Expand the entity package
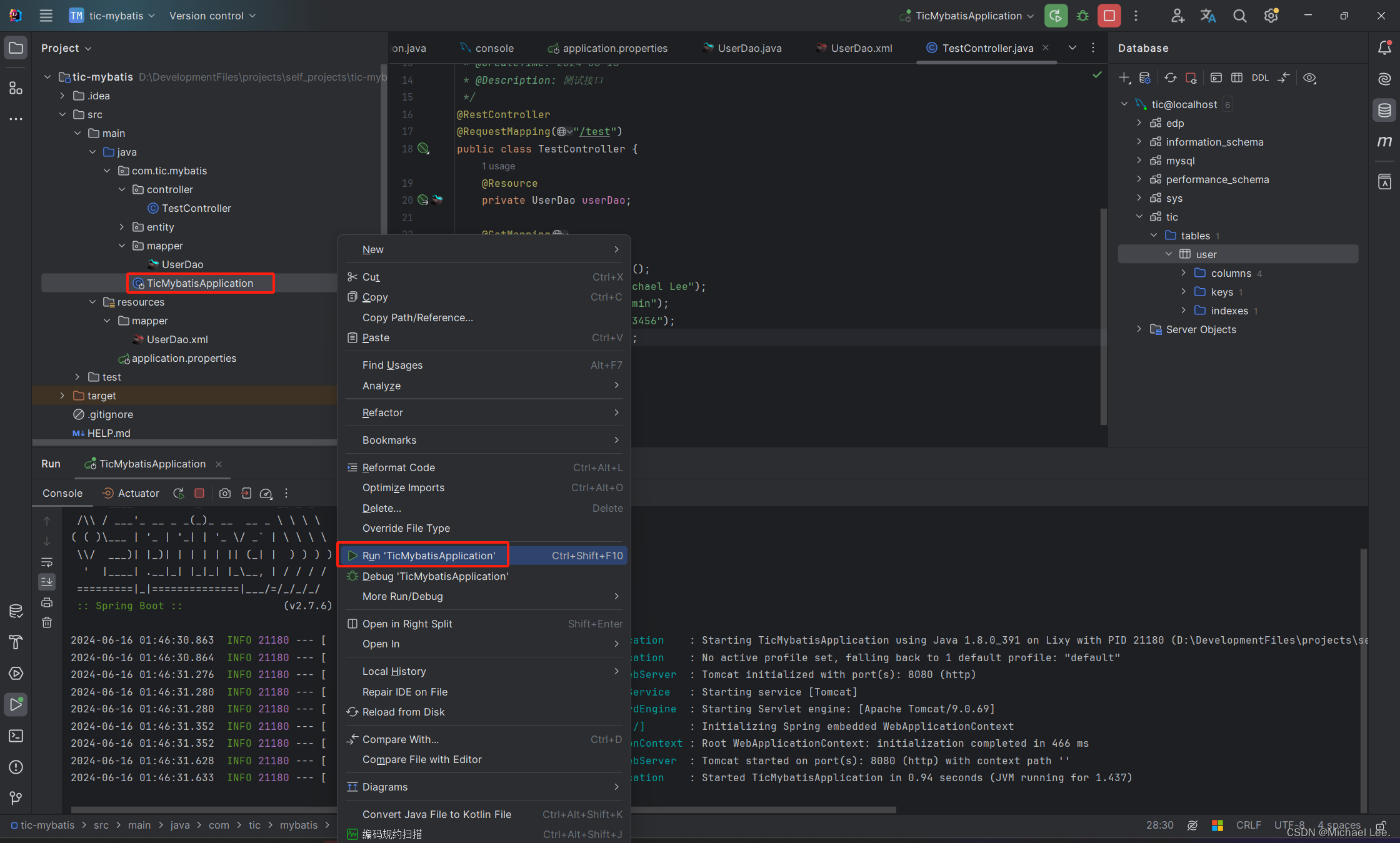The height and width of the screenshot is (843, 1400). pyautogui.click(x=122, y=227)
